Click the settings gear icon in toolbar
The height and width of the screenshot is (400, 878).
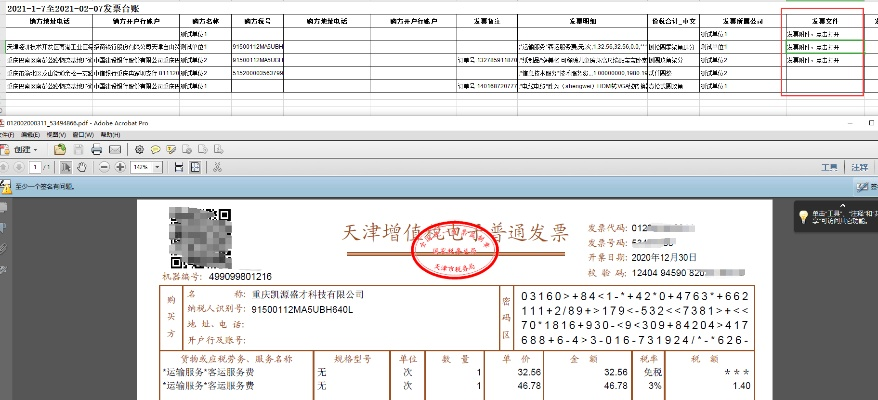[139, 149]
